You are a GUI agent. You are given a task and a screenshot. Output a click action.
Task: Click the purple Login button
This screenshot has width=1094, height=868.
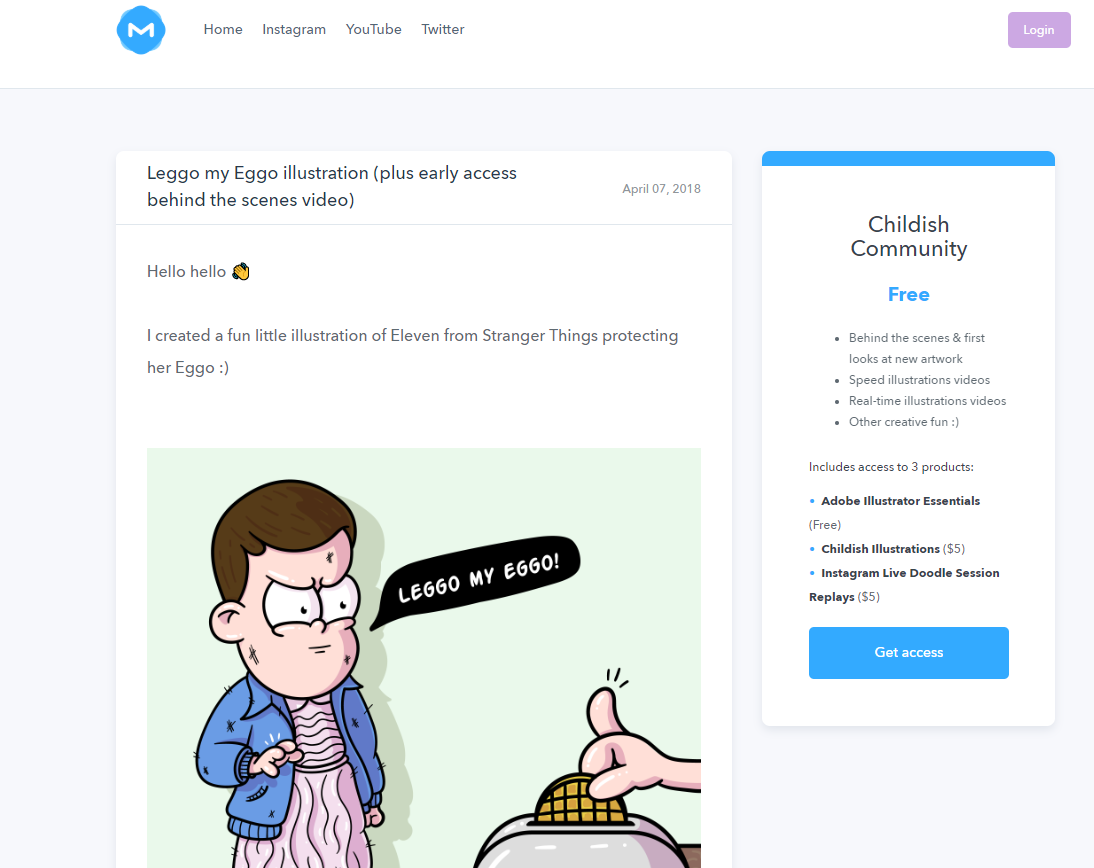coord(1039,30)
